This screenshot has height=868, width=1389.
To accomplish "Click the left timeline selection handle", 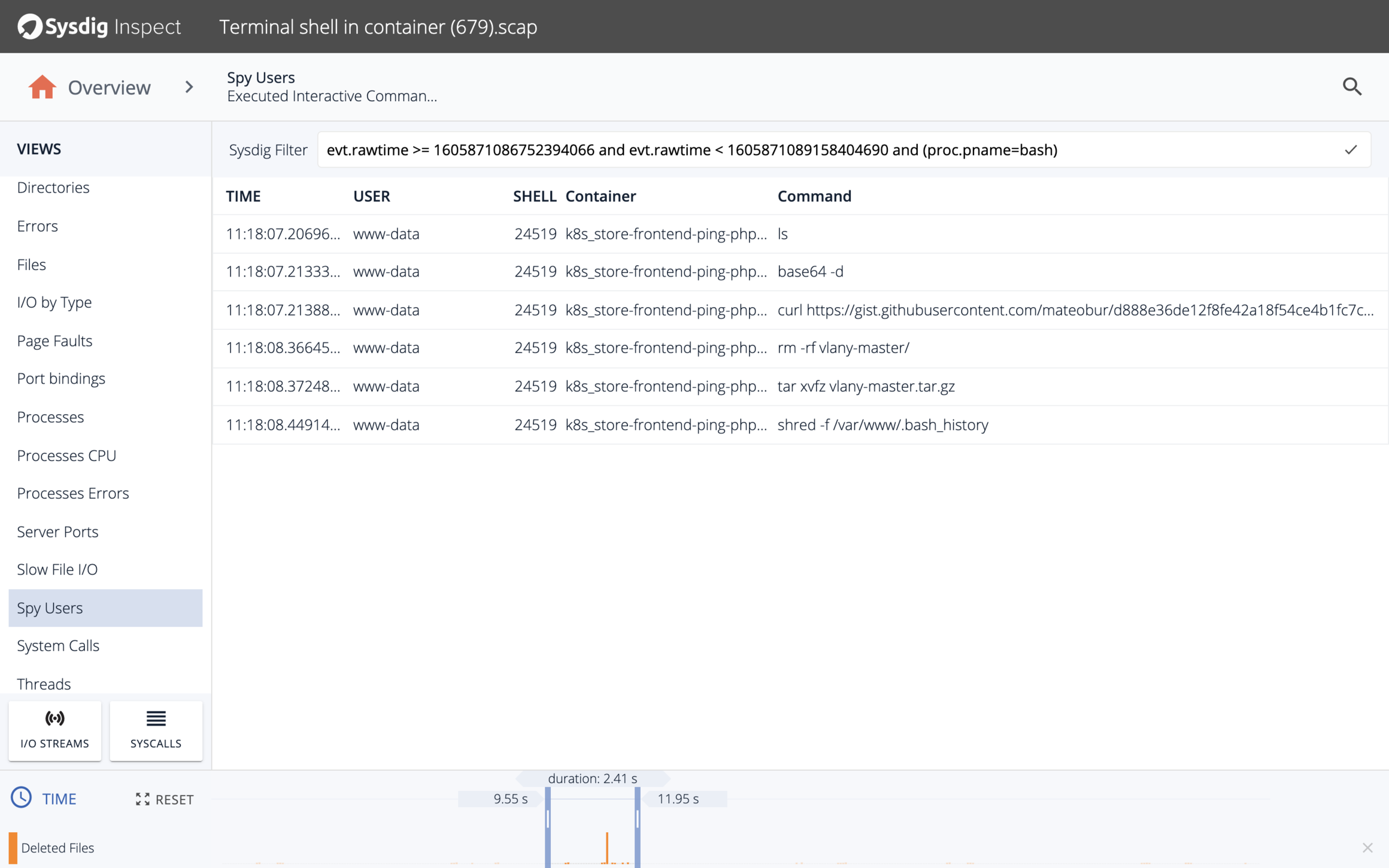I will (x=548, y=827).
